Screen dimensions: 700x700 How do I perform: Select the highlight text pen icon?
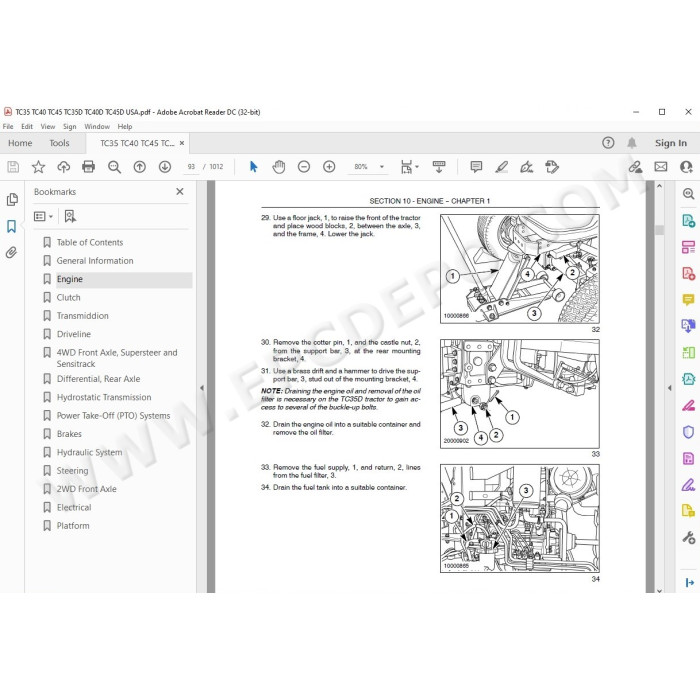point(501,167)
